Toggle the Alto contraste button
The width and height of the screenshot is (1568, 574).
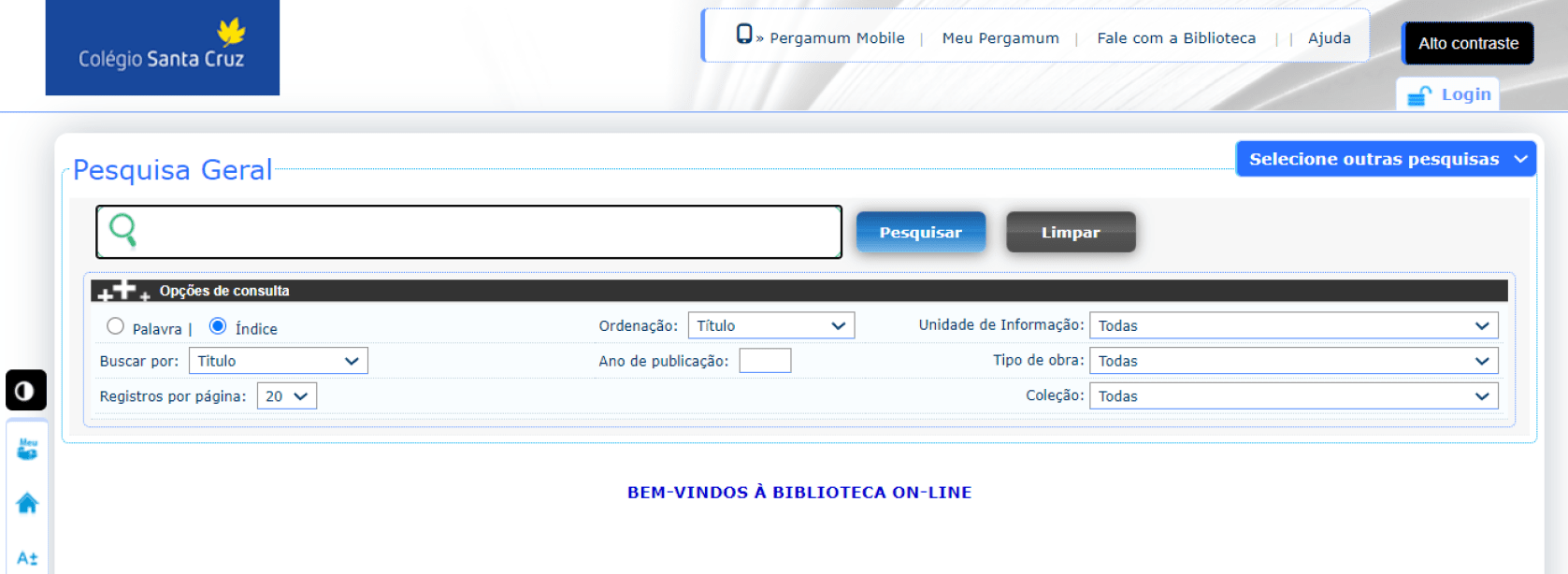click(x=1467, y=43)
